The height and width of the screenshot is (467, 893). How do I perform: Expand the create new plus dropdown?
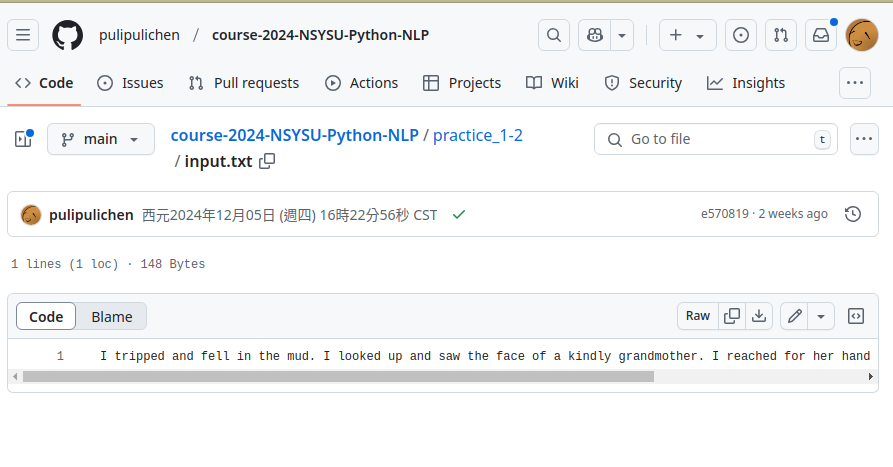pos(687,35)
